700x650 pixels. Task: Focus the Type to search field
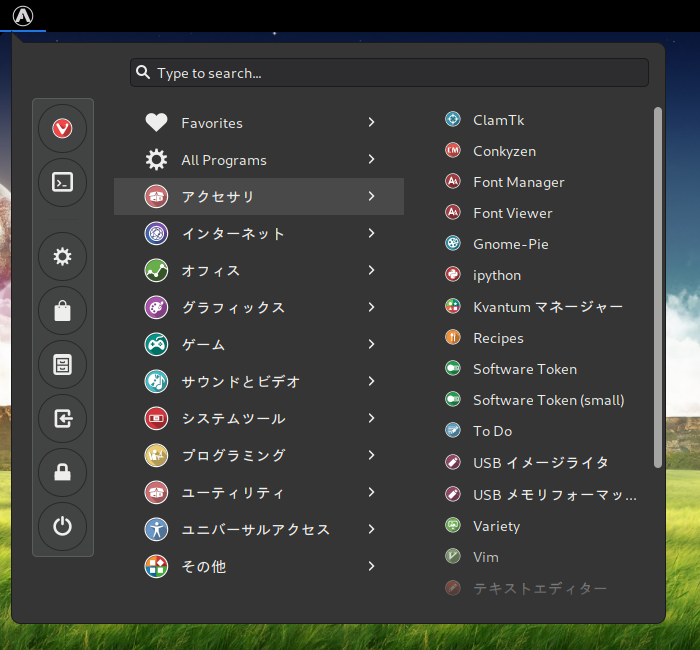389,72
